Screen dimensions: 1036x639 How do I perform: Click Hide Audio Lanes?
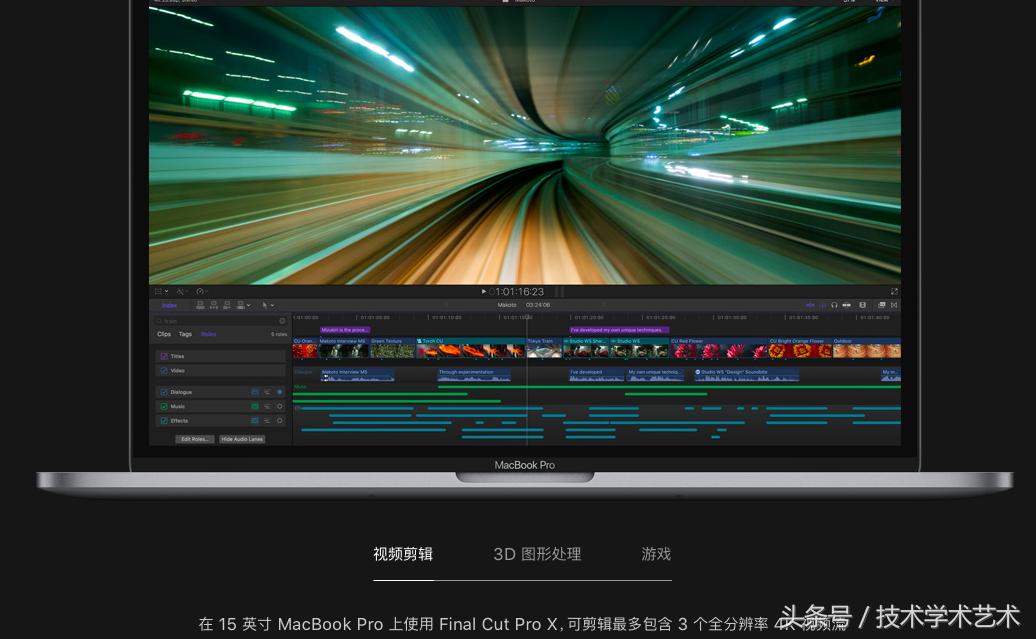[x=241, y=438]
